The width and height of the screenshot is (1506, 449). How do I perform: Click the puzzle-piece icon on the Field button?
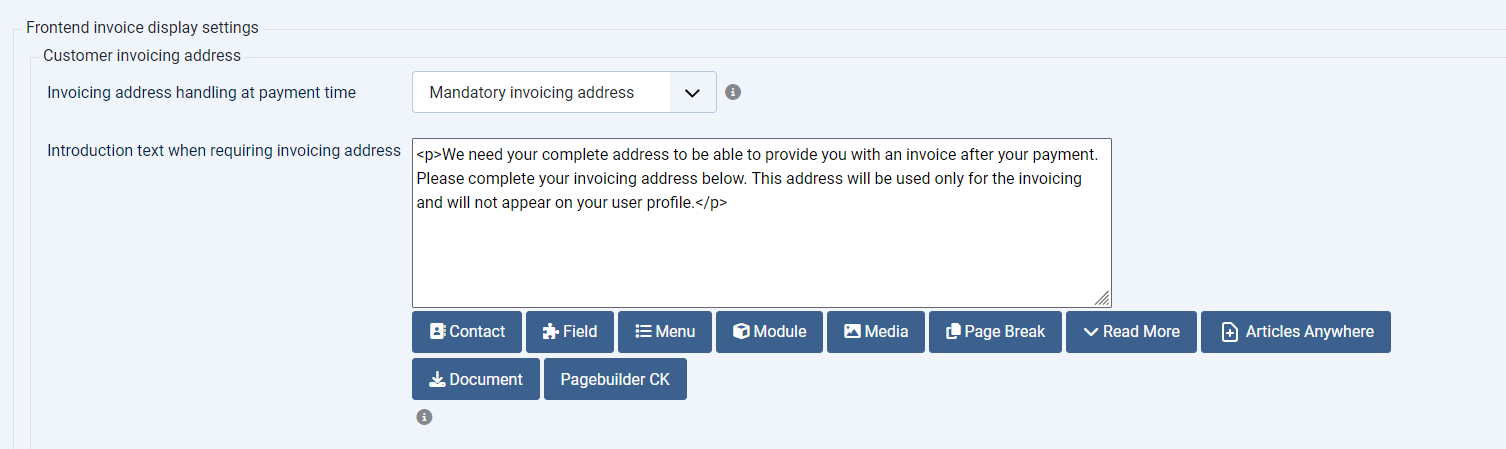tap(550, 331)
